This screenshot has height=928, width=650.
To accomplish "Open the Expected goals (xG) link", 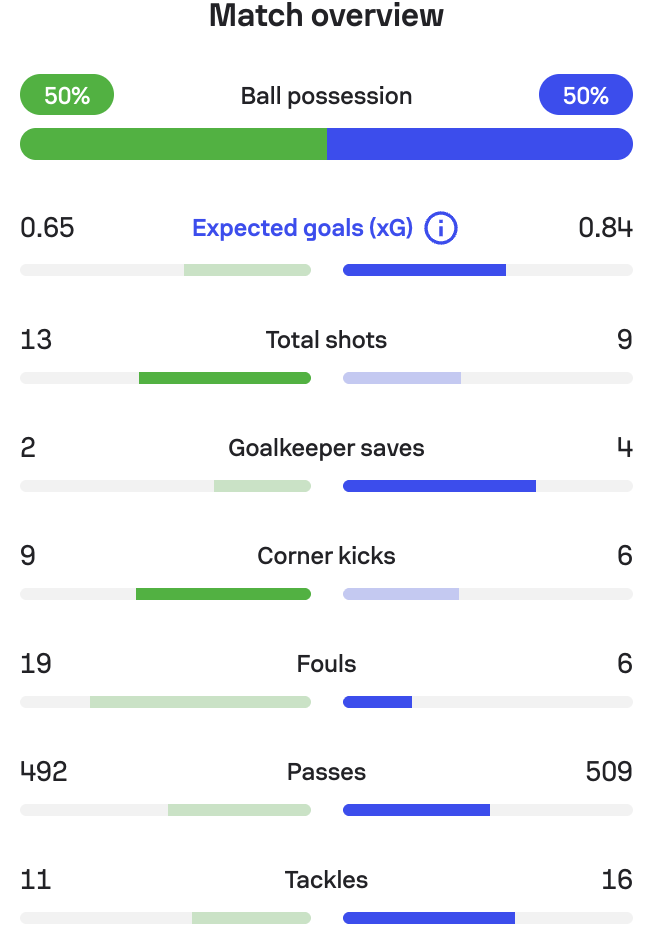I will [302, 228].
